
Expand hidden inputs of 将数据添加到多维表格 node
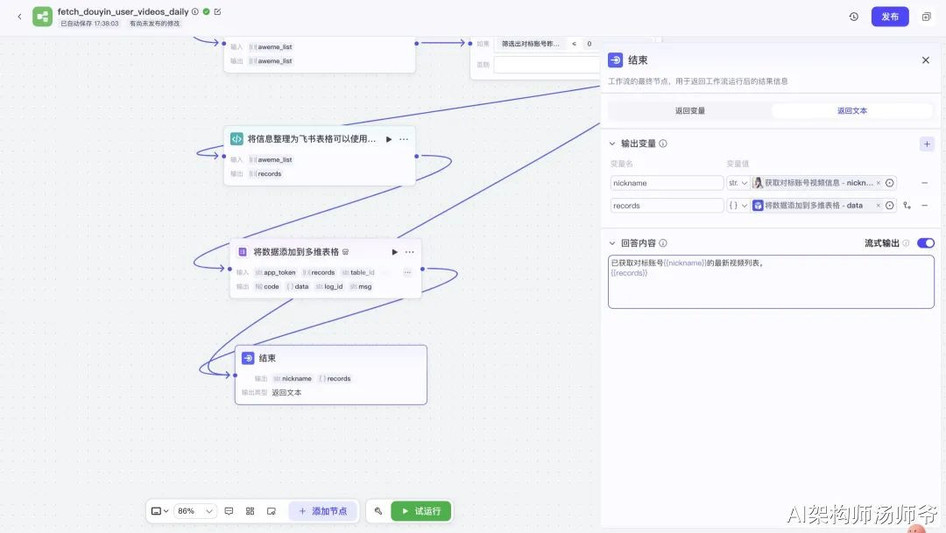click(x=407, y=272)
